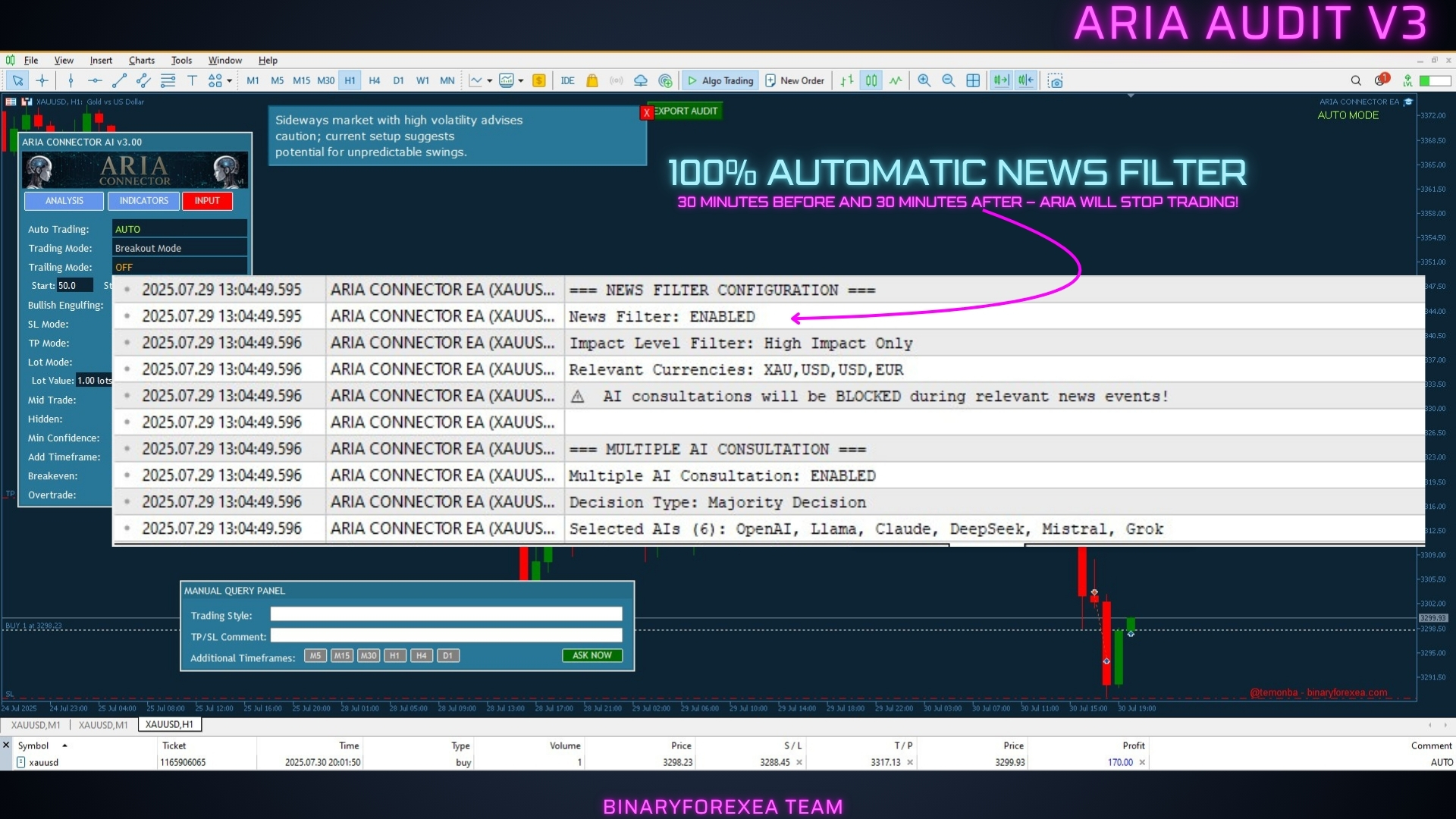Switch to bar chart display
Viewport: 1456px width, 819px height.
[x=847, y=80]
